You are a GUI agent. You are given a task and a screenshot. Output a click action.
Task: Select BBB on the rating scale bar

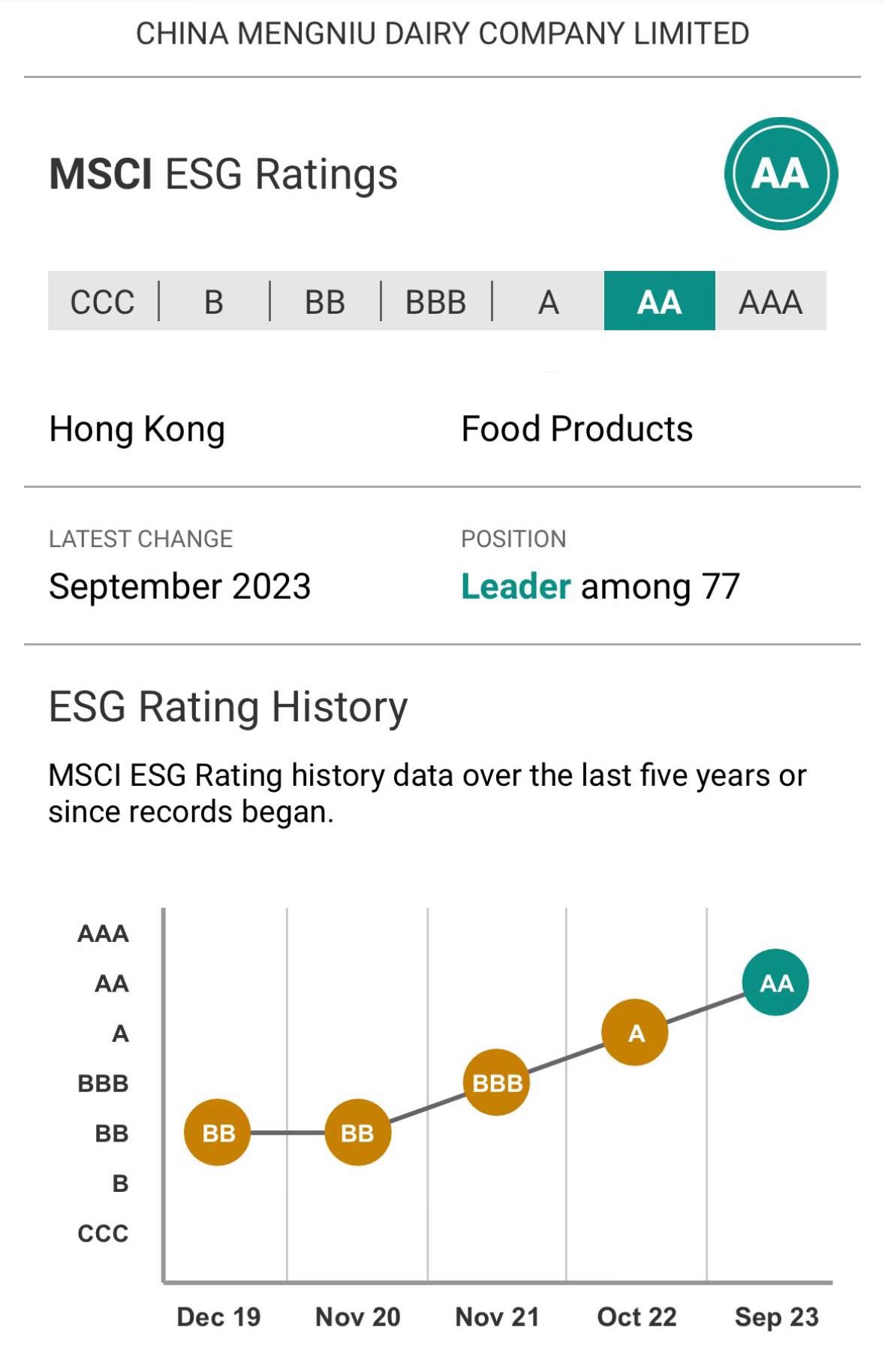(435, 302)
